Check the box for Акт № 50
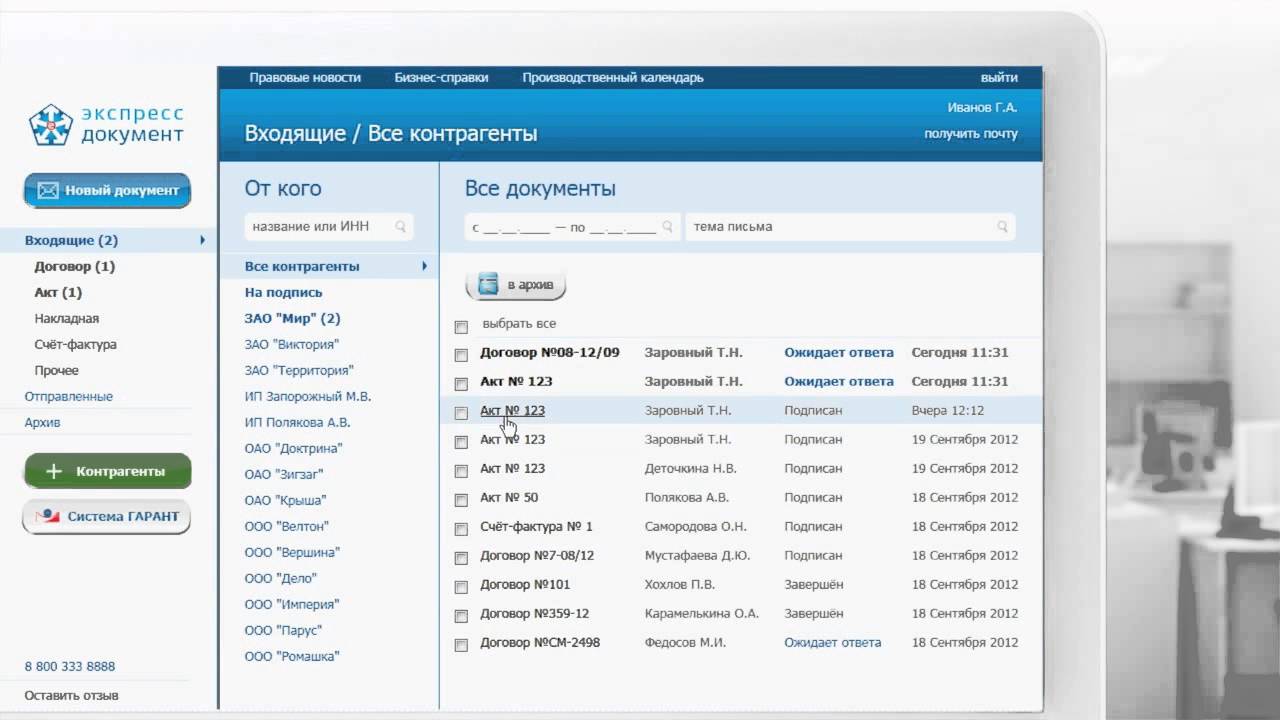This screenshot has height=720, width=1280. coord(461,500)
